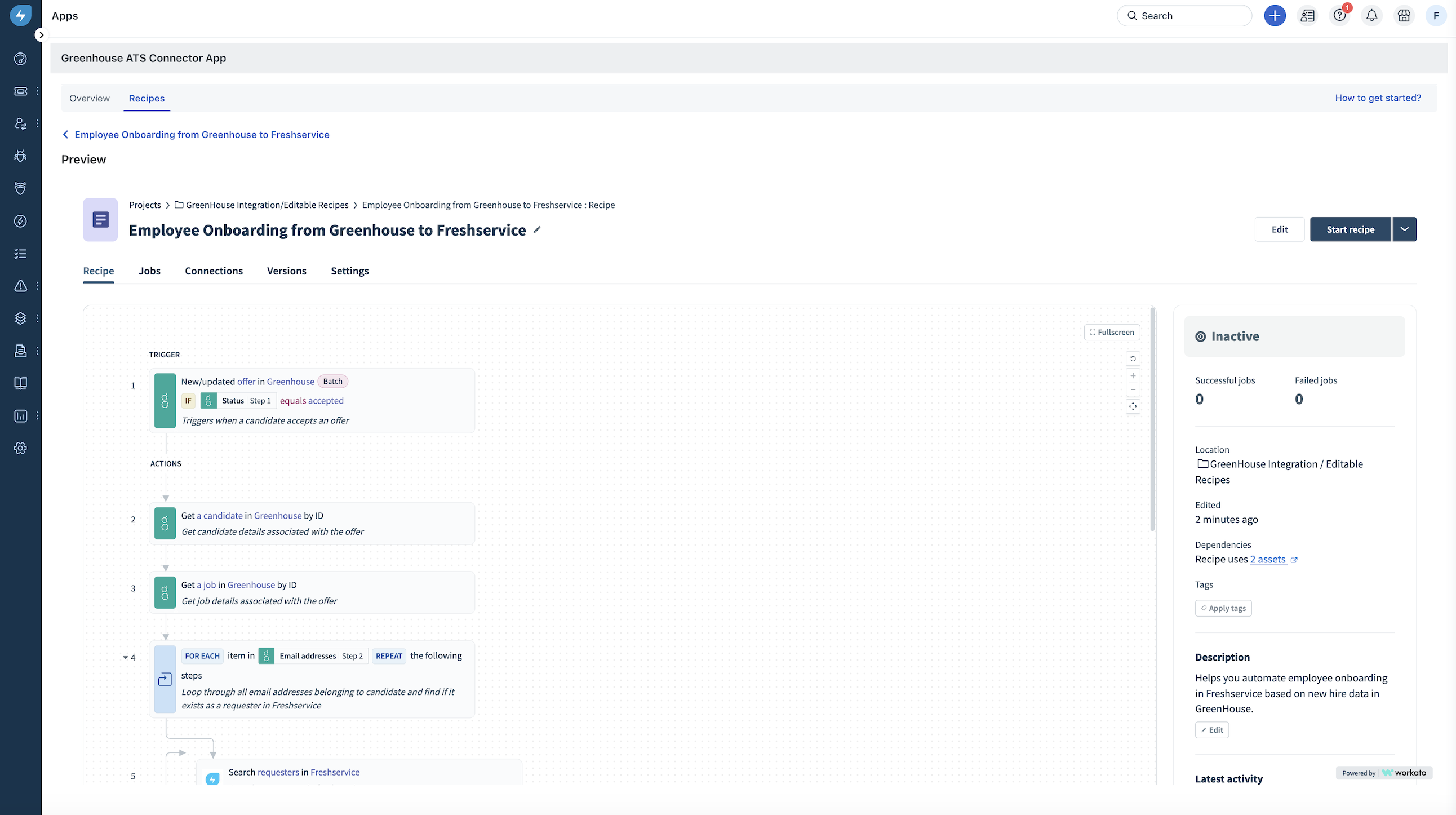Open the Connections tab
Screen dimensions: 1456x815
tap(214, 271)
